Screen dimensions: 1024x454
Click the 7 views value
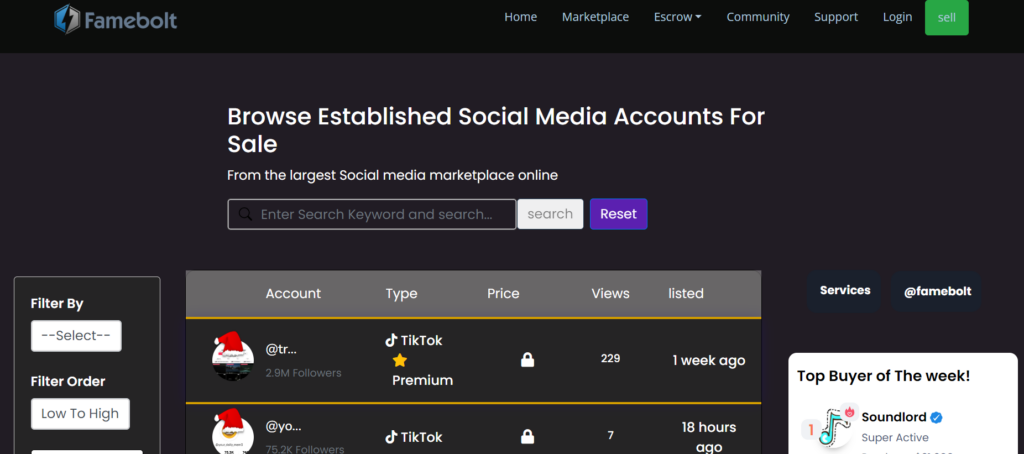tap(611, 435)
